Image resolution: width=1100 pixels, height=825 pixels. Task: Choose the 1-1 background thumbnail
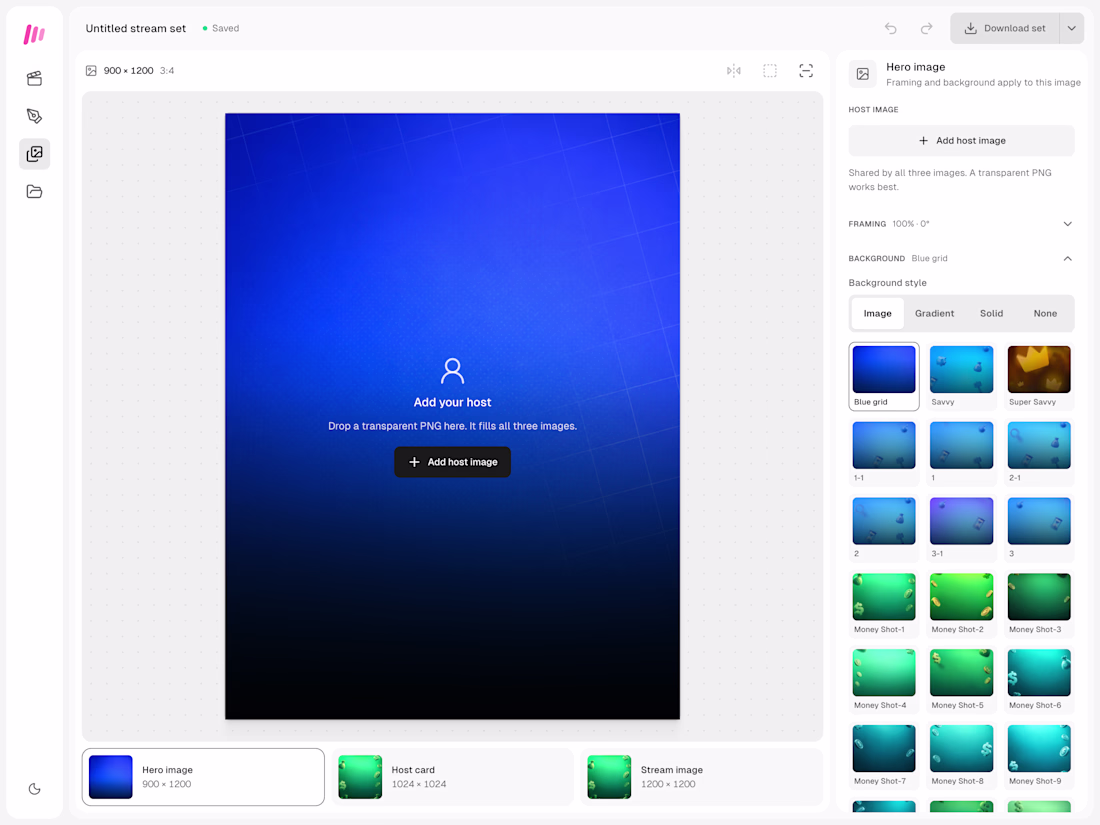(x=884, y=452)
